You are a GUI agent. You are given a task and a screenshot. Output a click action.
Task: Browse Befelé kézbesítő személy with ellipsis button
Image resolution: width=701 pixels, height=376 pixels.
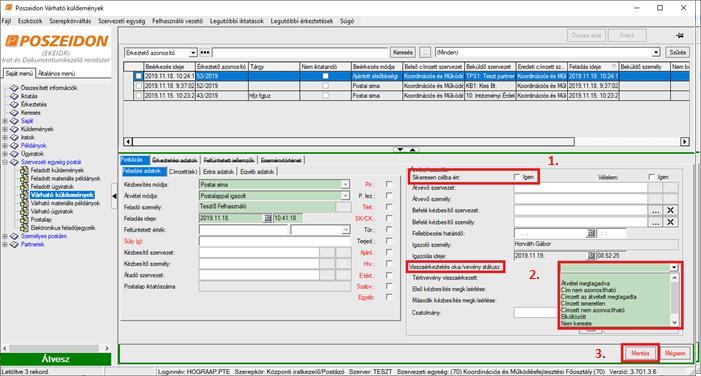655,222
